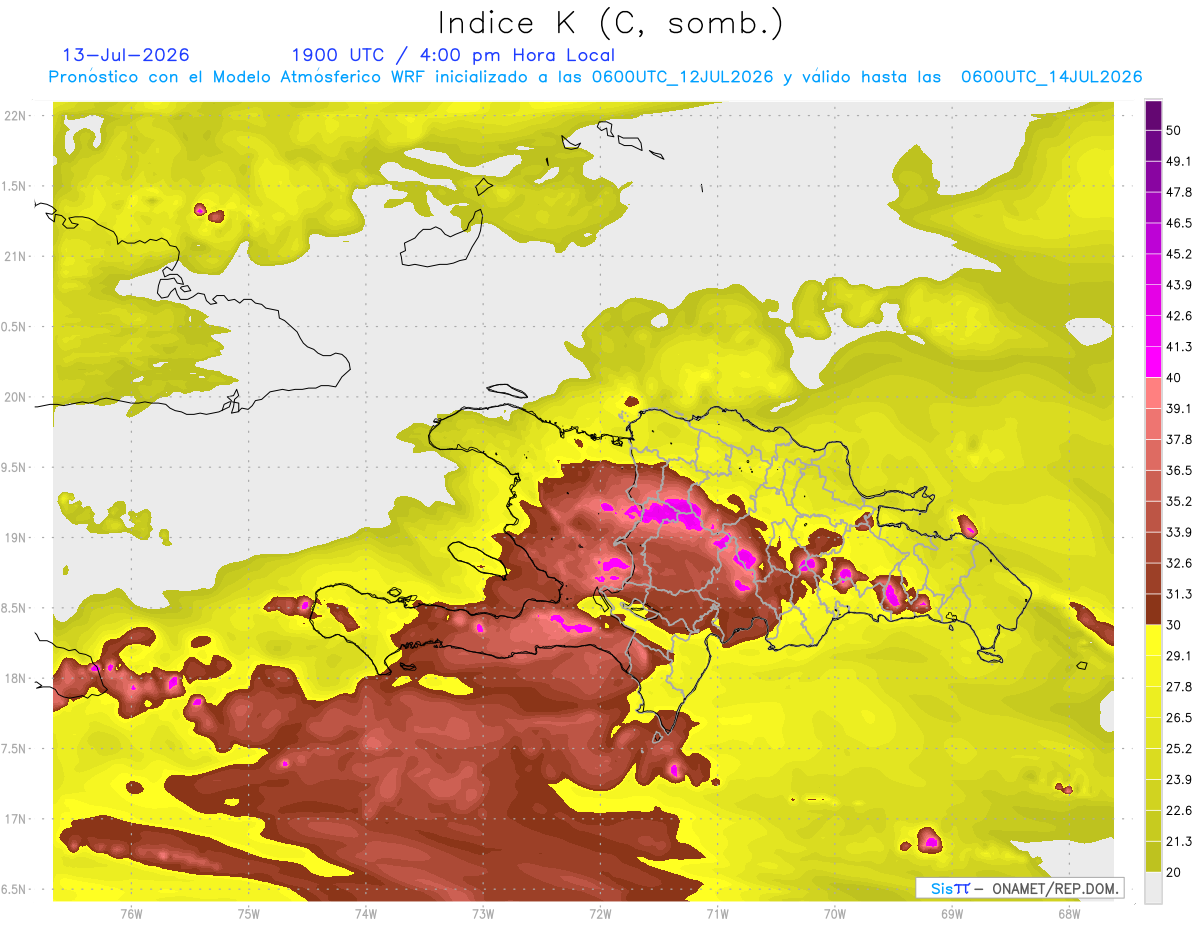Click the "21.3" colorbar label
Viewport: 1200px width, 927px height.
[x=1179, y=841]
